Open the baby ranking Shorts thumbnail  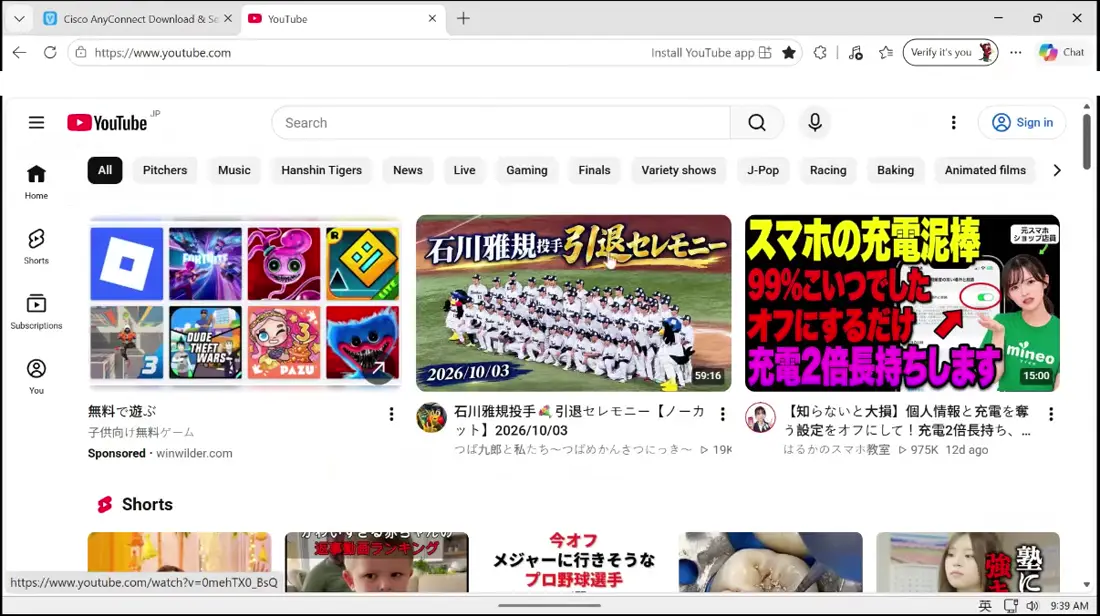377,562
